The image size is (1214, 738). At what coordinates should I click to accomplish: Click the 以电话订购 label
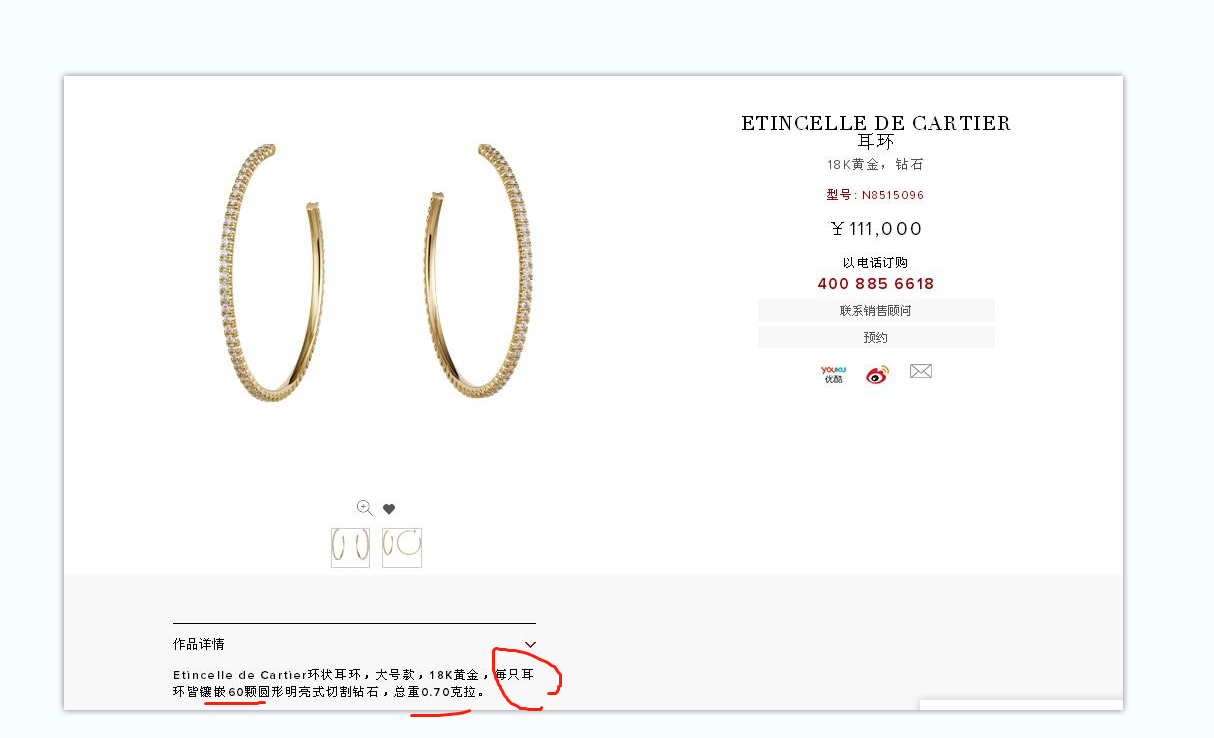pos(876,262)
